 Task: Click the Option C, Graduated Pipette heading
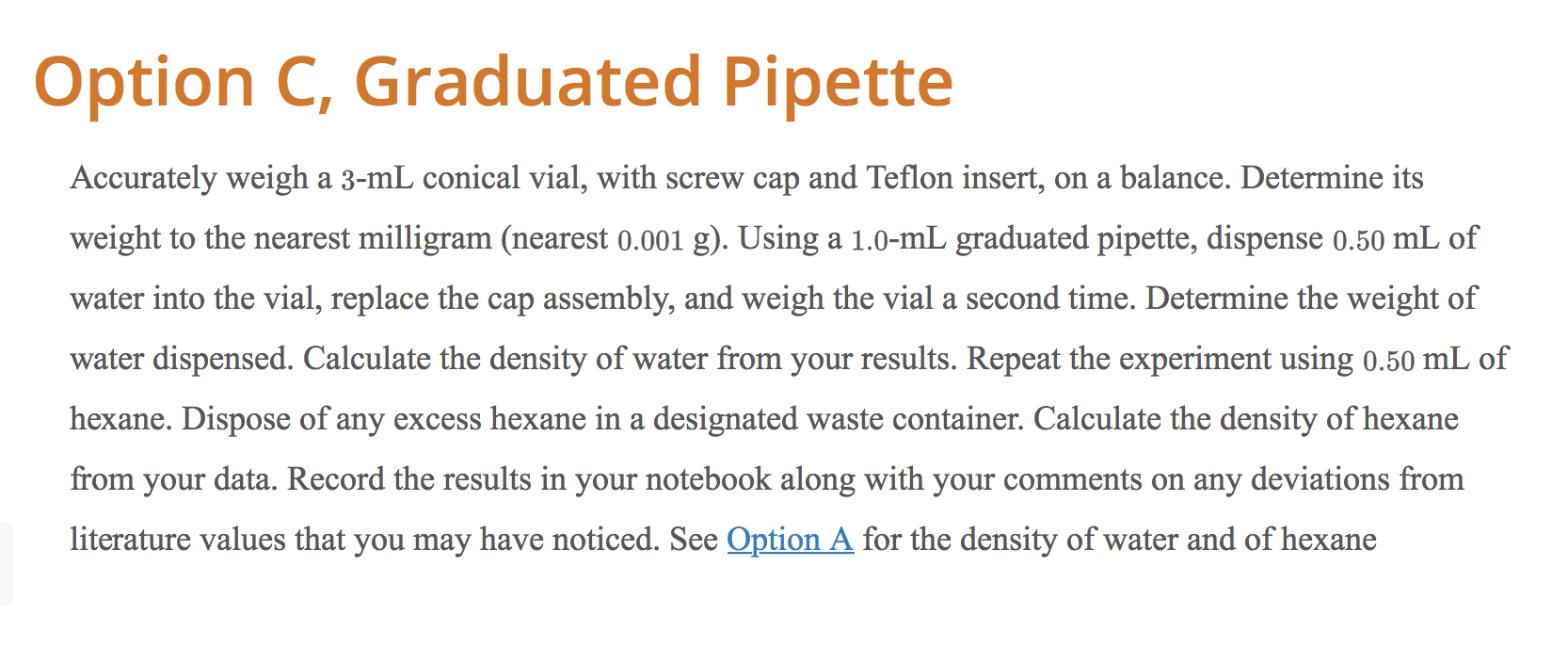pyautogui.click(x=493, y=82)
